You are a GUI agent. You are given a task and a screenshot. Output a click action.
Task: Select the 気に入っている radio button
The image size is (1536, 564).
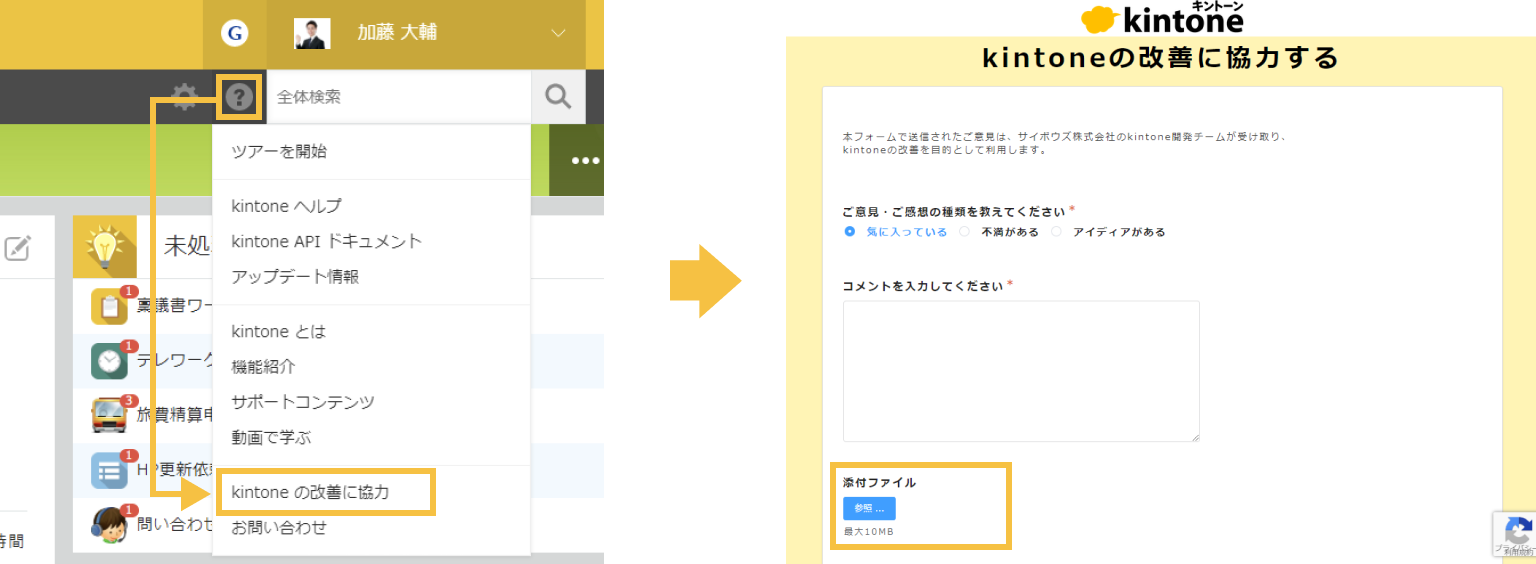(850, 232)
